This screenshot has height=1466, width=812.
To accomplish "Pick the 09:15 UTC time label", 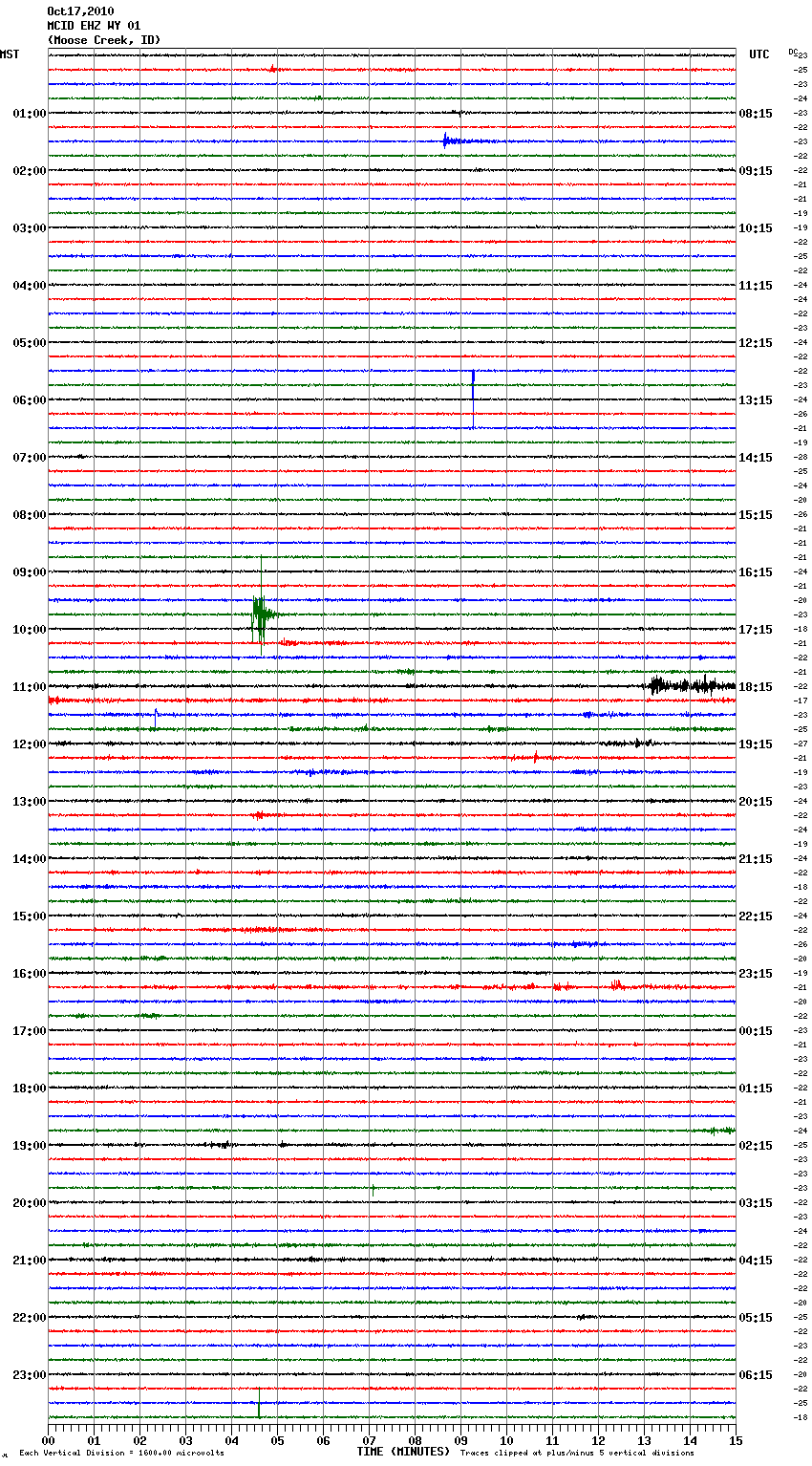I will pos(756,170).
